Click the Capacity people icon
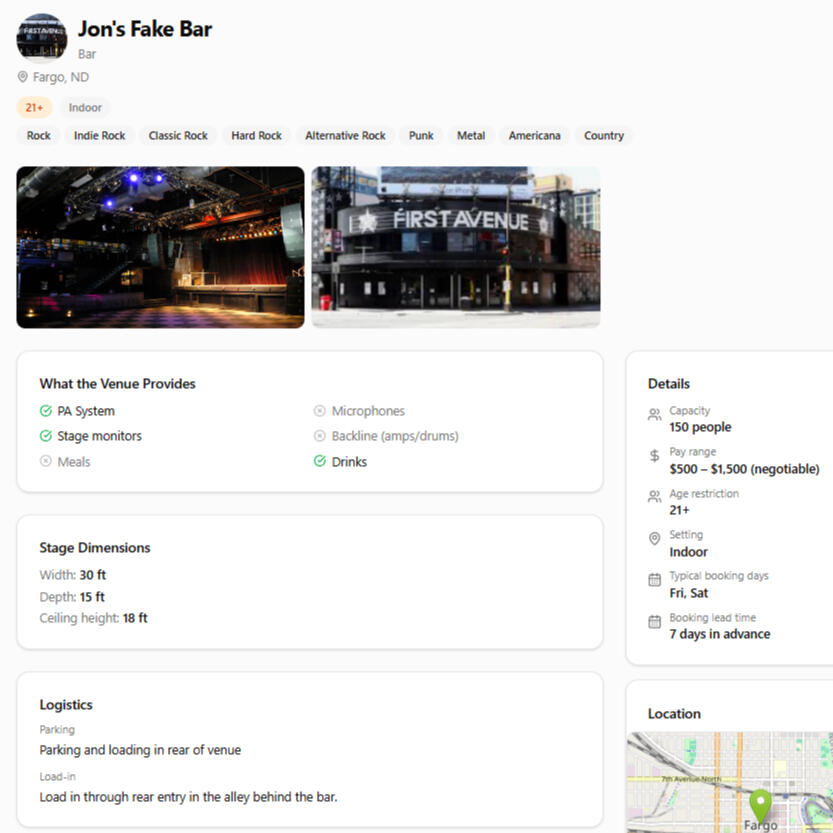 654,414
